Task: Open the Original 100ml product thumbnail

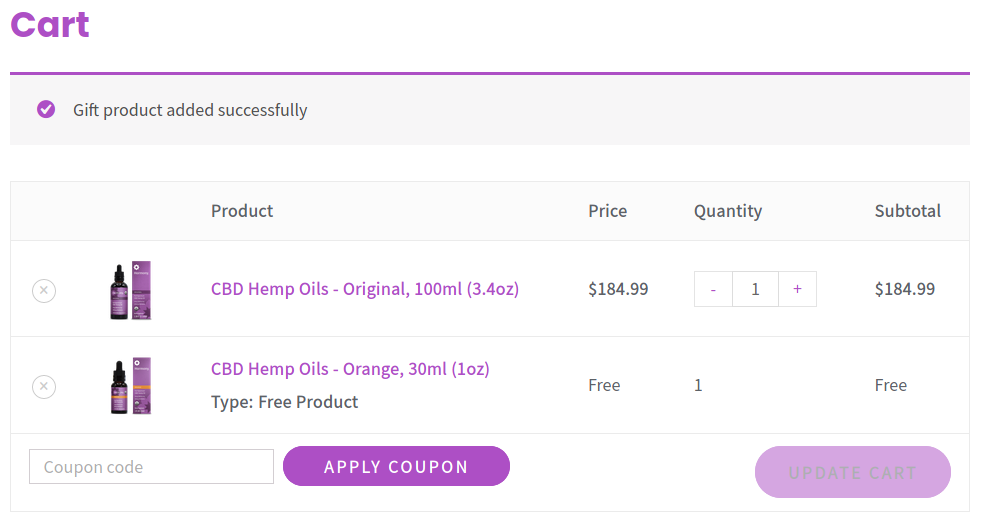Action: coord(131,290)
